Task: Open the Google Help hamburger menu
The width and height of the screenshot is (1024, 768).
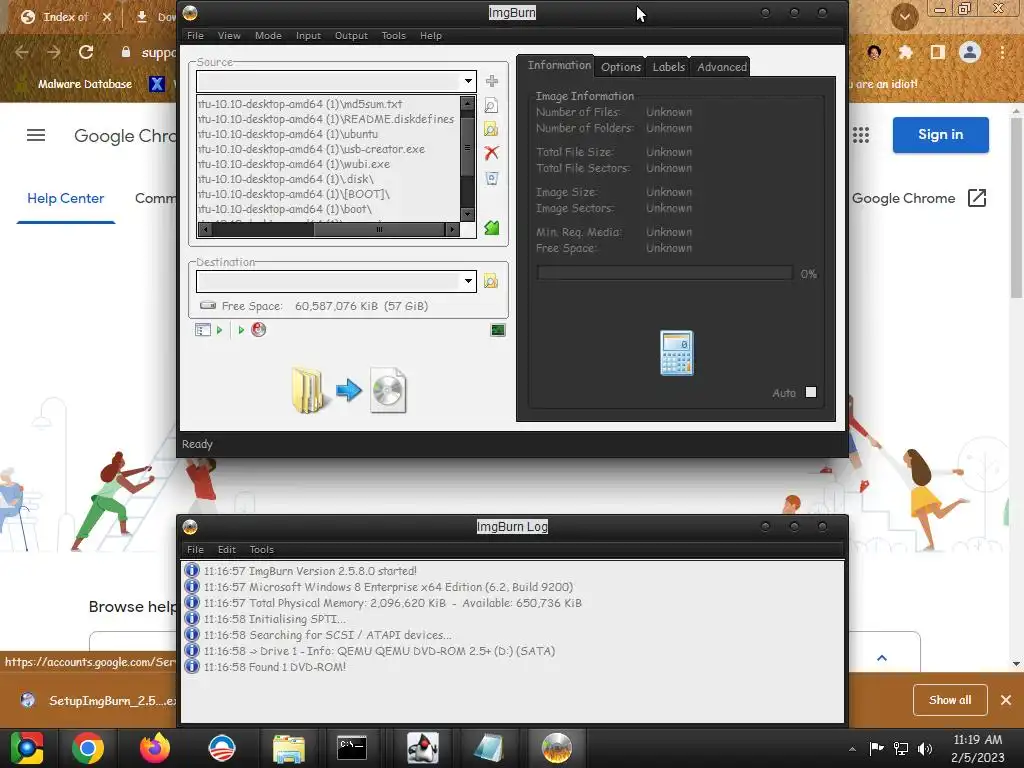Action: [x=36, y=135]
